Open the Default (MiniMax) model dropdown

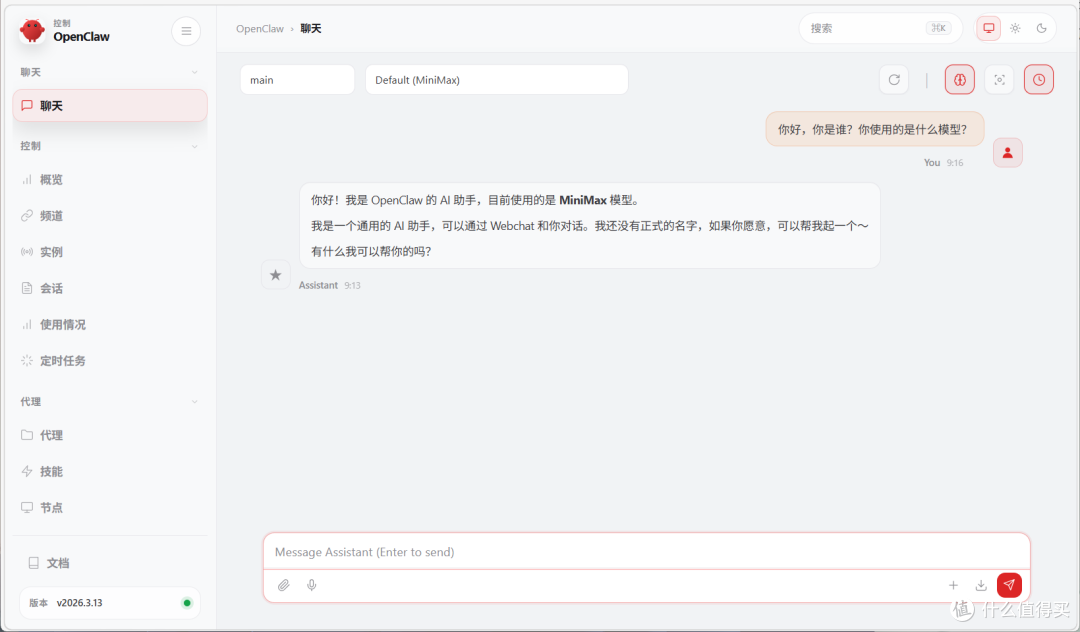pos(497,80)
